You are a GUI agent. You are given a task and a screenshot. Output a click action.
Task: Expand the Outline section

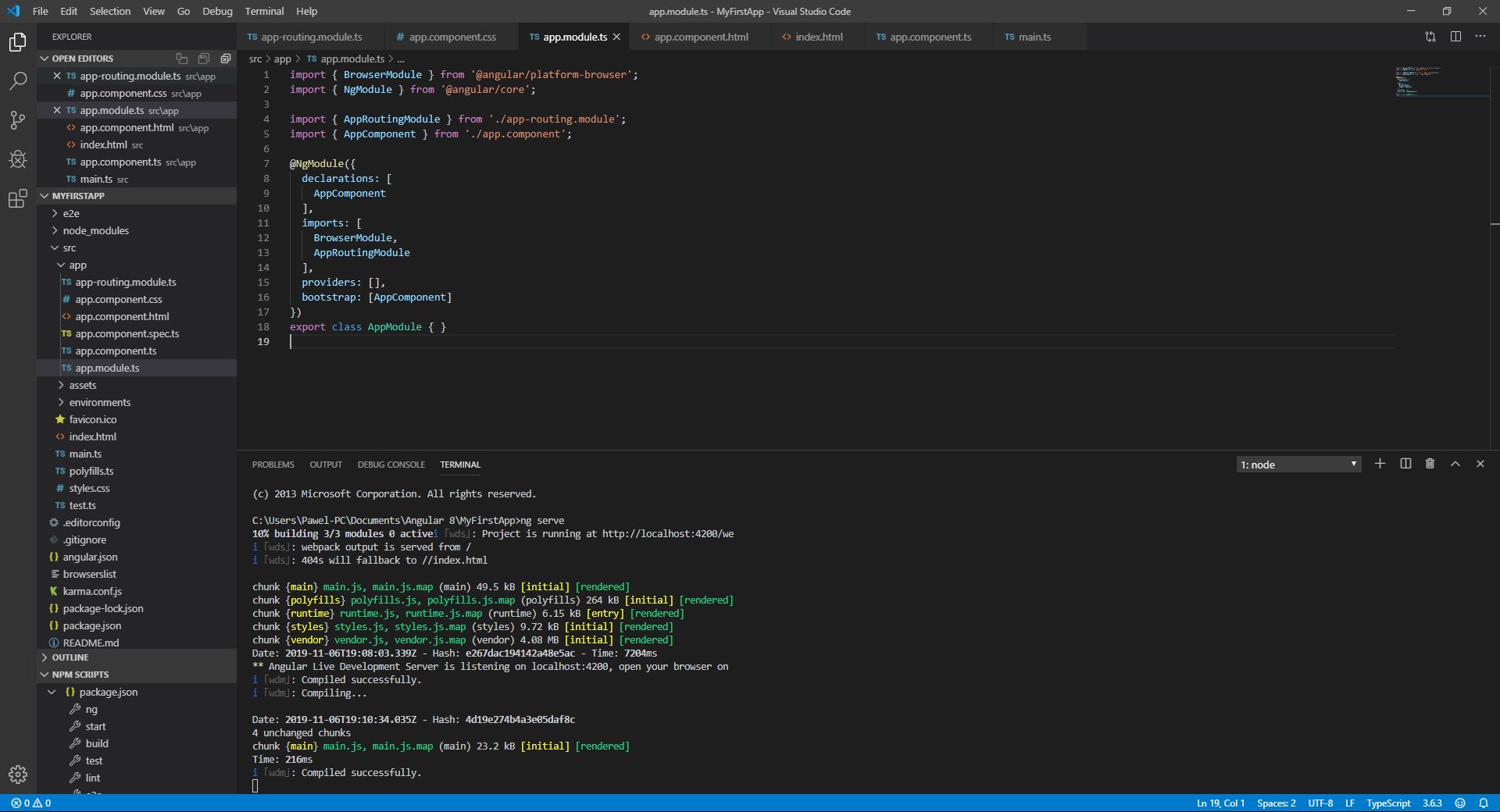point(70,657)
